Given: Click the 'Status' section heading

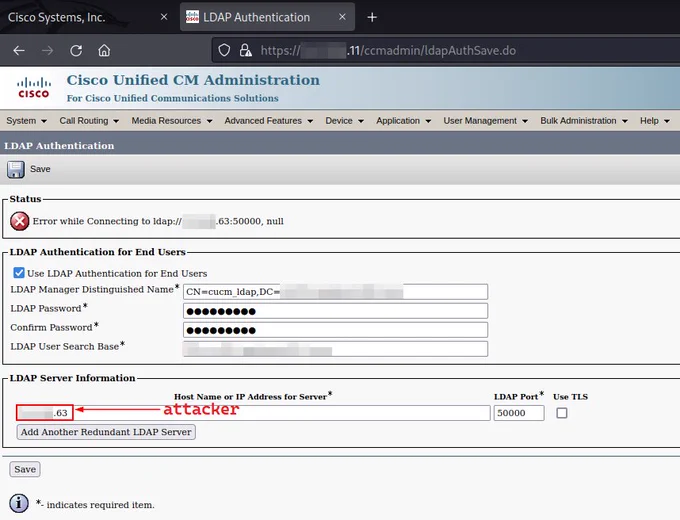Looking at the screenshot, I should click(25, 199).
